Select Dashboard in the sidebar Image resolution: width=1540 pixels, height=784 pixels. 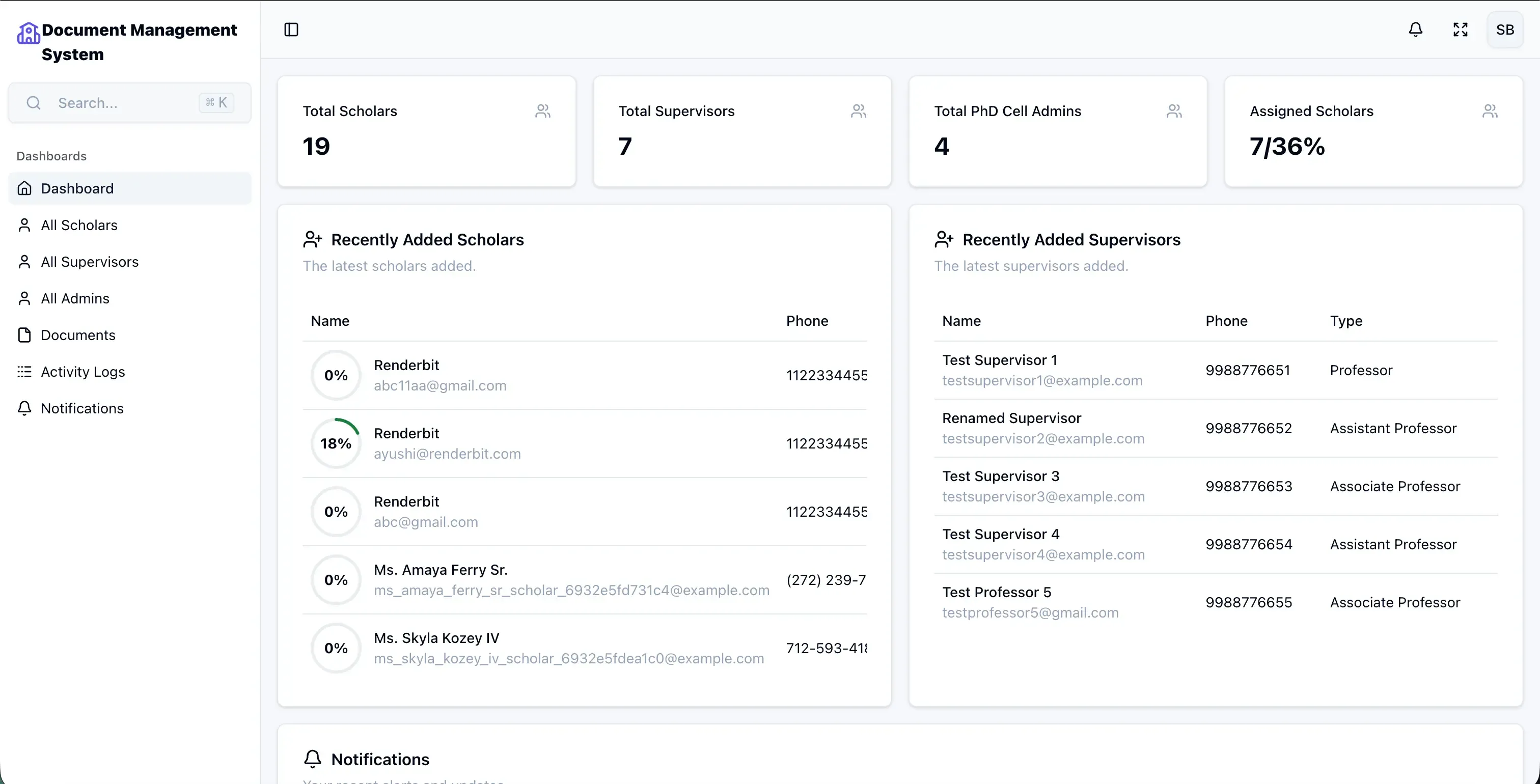click(x=77, y=188)
